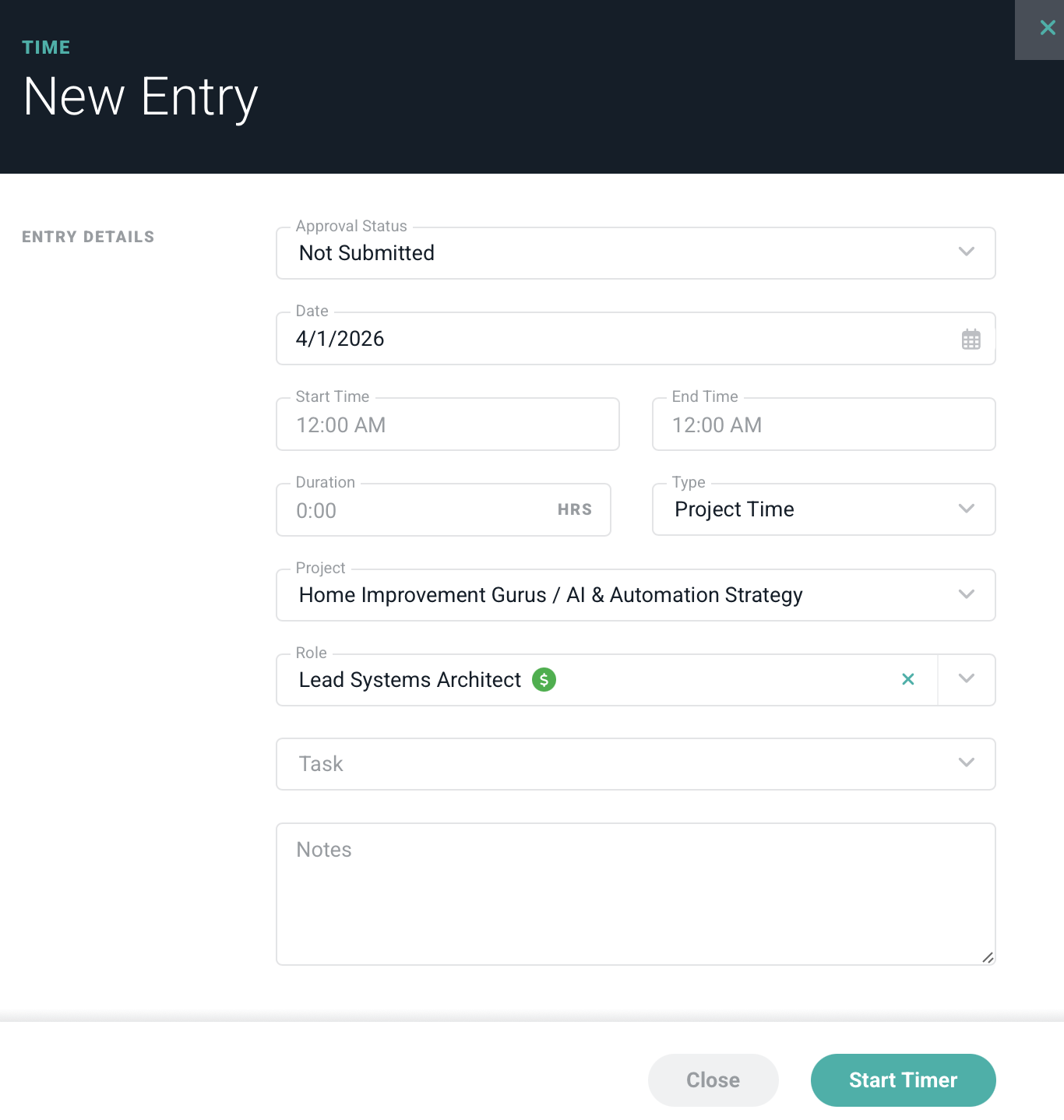Viewport: 1064px width, 1120px height.
Task: Grab the Notes textarea resize handle
Action: 988,958
